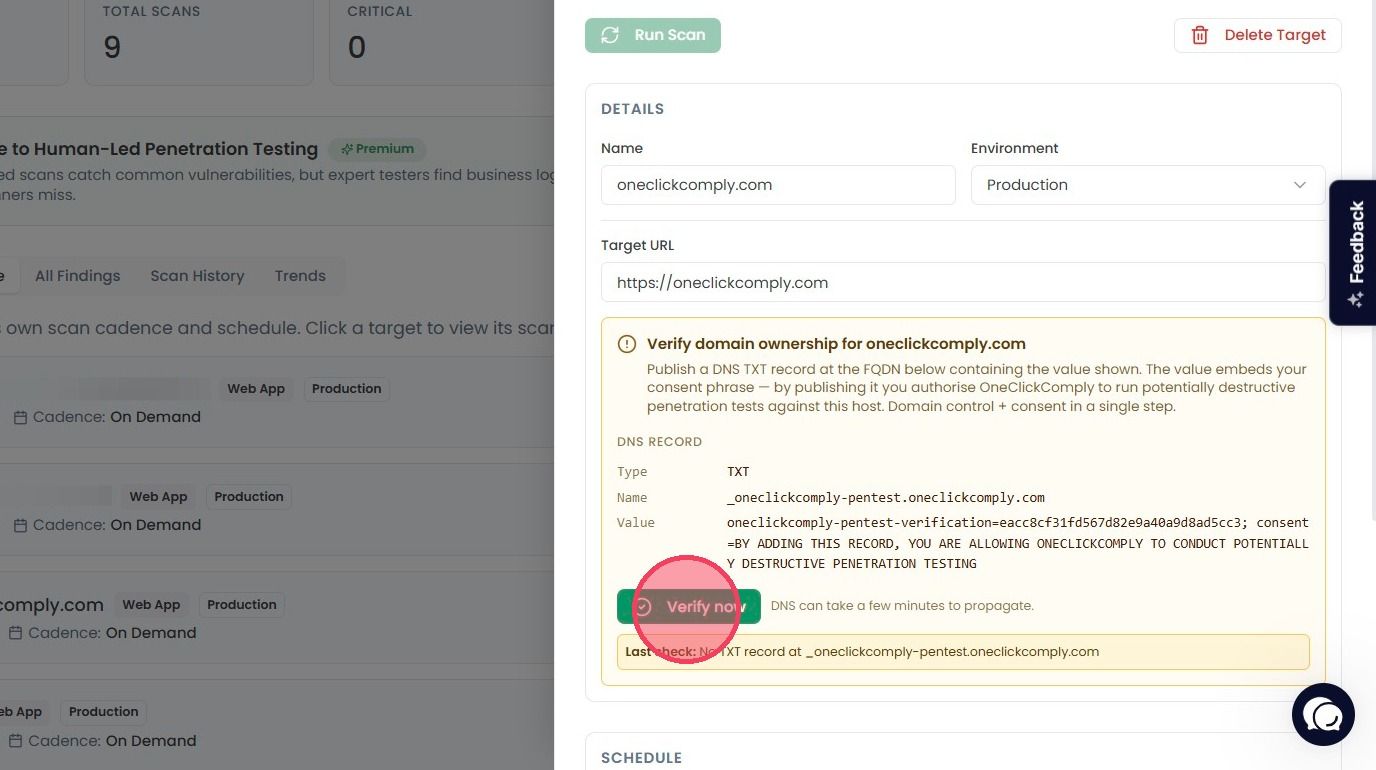The width and height of the screenshot is (1376, 770).
Task: Open the Feedback side tab
Action: (1353, 253)
